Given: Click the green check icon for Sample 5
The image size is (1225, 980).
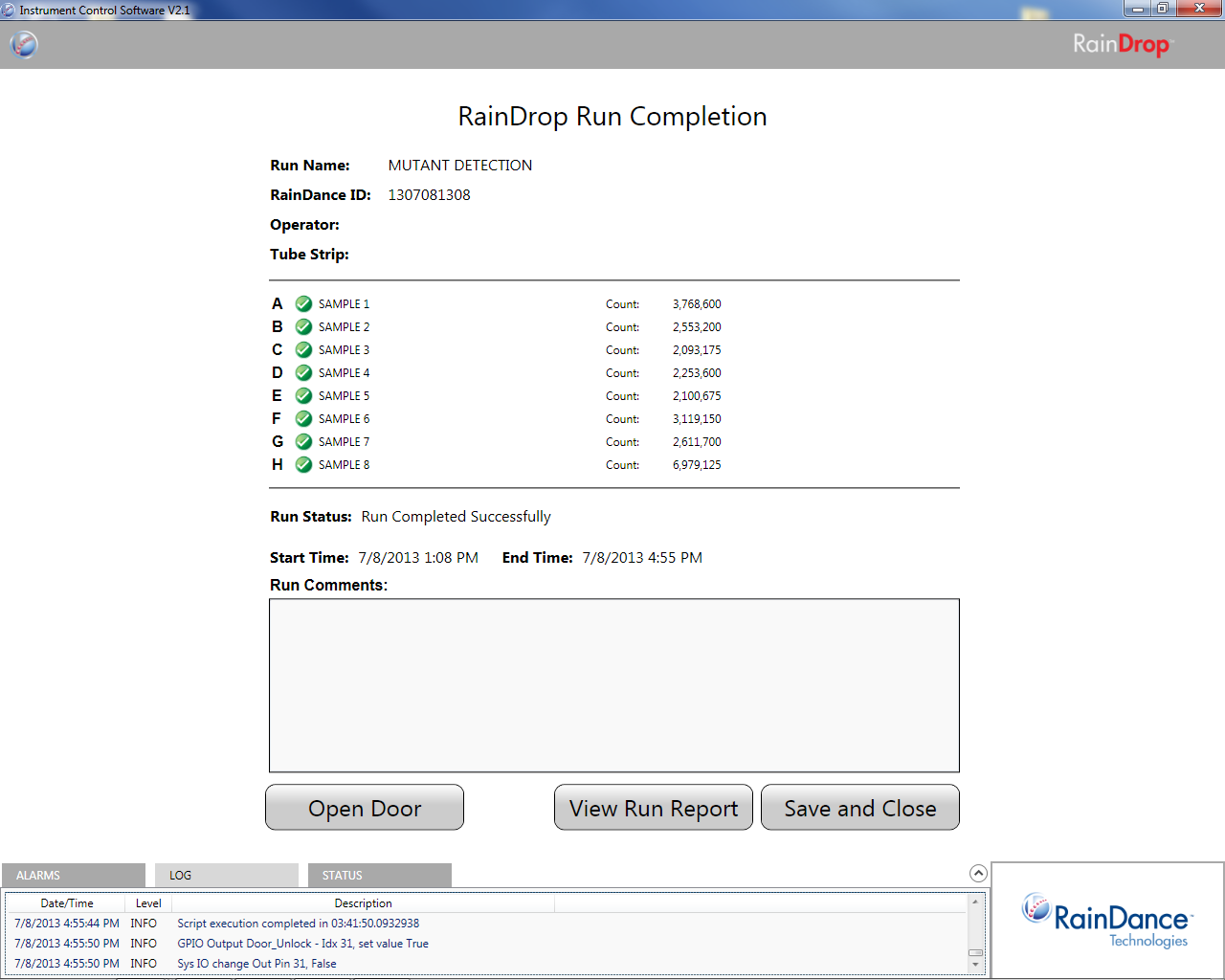Looking at the screenshot, I should pyautogui.click(x=303, y=396).
